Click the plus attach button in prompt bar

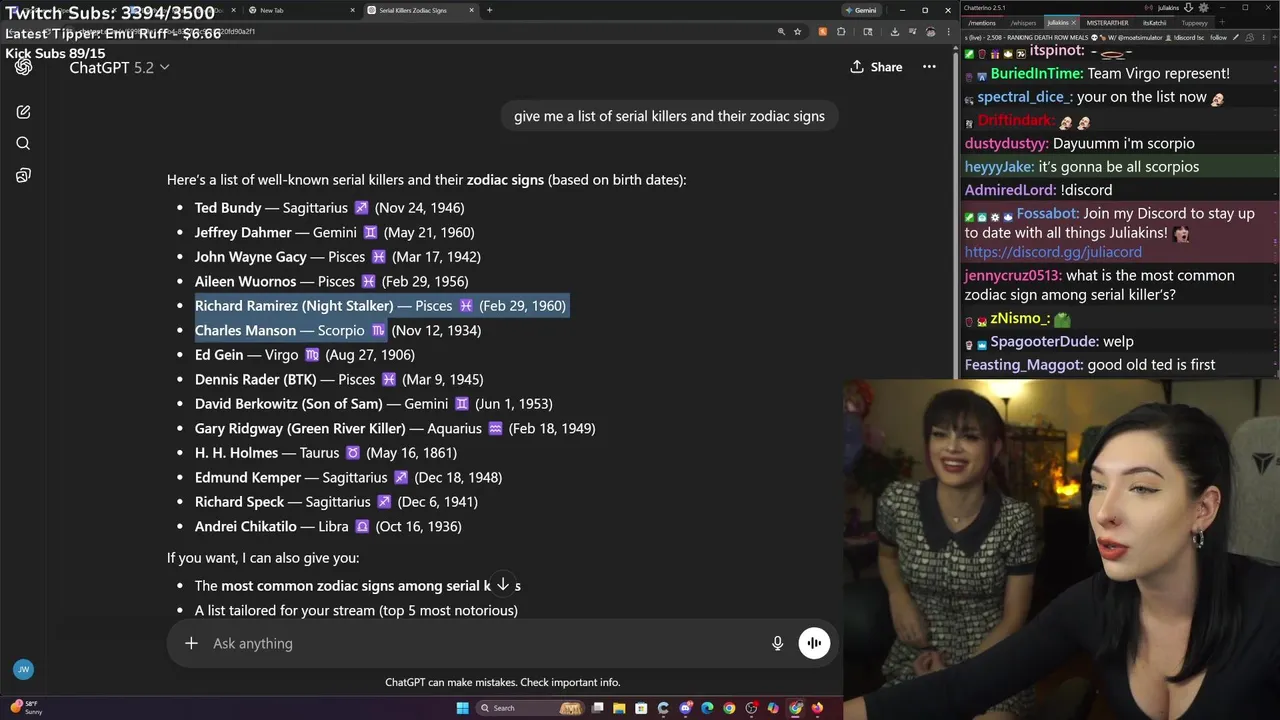tap(191, 643)
